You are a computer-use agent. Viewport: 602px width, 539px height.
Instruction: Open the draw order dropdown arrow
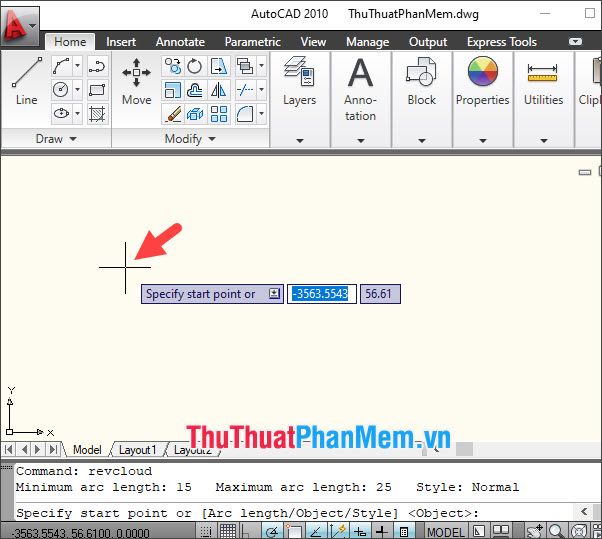click(261, 66)
